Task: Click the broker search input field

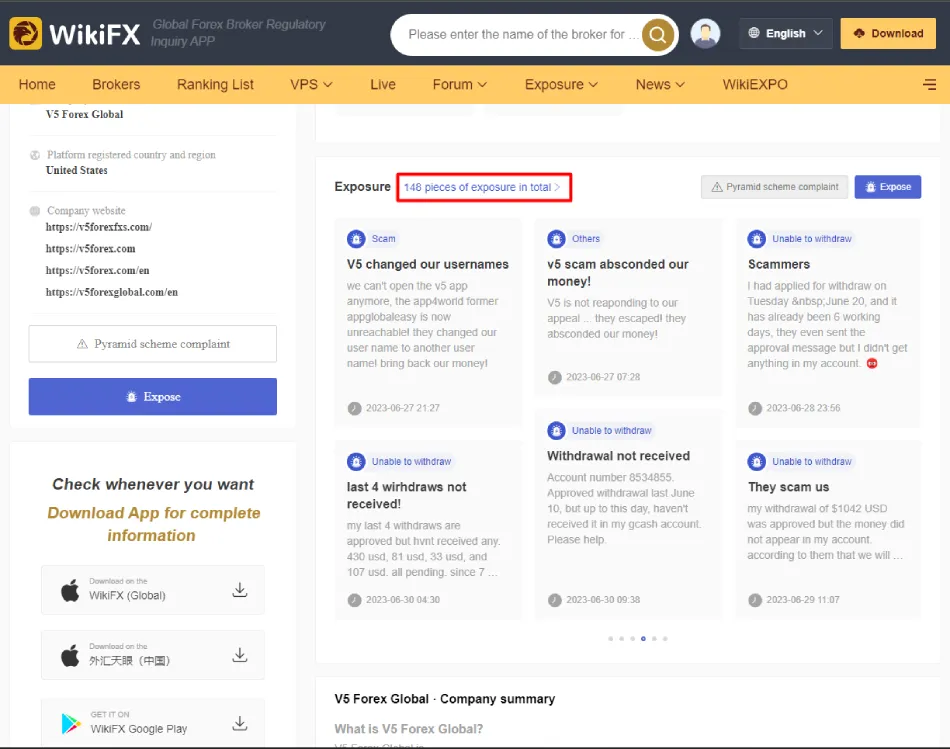Action: click(x=522, y=35)
